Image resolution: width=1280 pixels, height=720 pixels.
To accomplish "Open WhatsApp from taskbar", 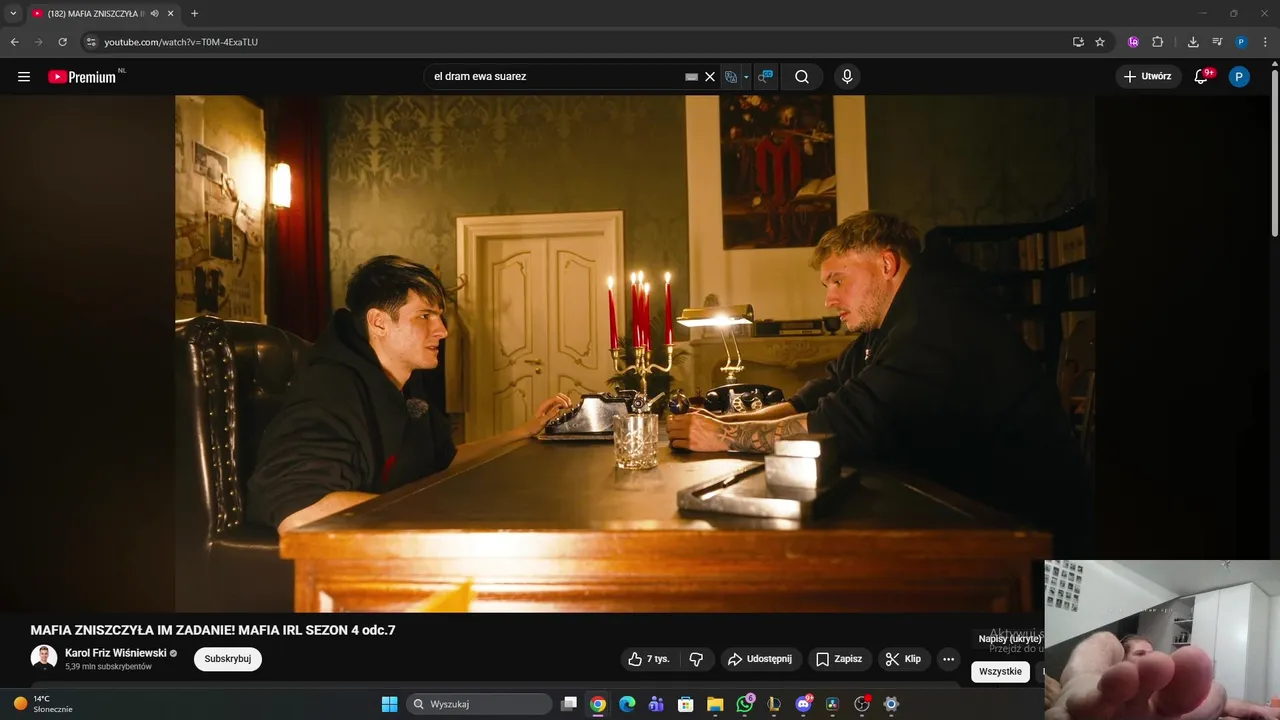I will (x=745, y=704).
